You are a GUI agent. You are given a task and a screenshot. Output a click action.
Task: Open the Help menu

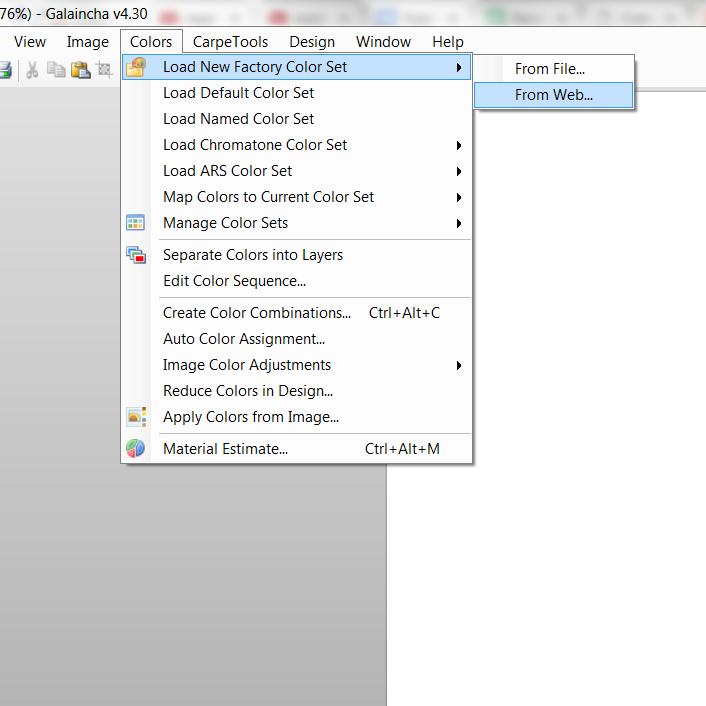pos(448,42)
